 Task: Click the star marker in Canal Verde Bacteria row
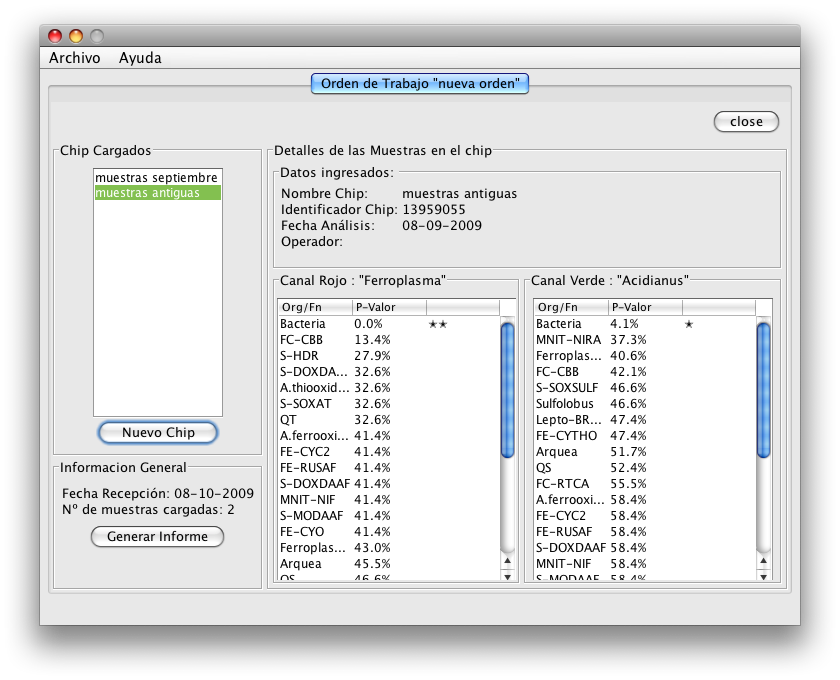click(689, 324)
